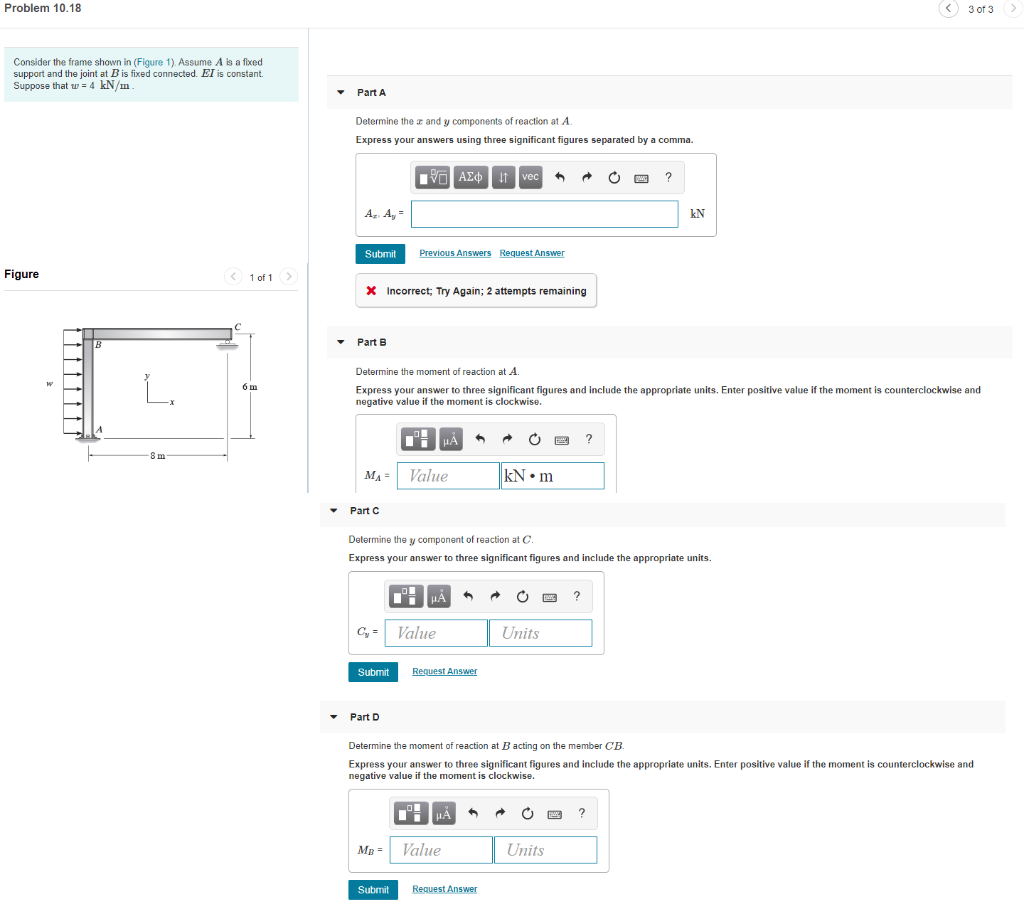The width and height of the screenshot is (1024, 914).
Task: Open templates icon in Part A toolbar
Action: [x=432, y=177]
